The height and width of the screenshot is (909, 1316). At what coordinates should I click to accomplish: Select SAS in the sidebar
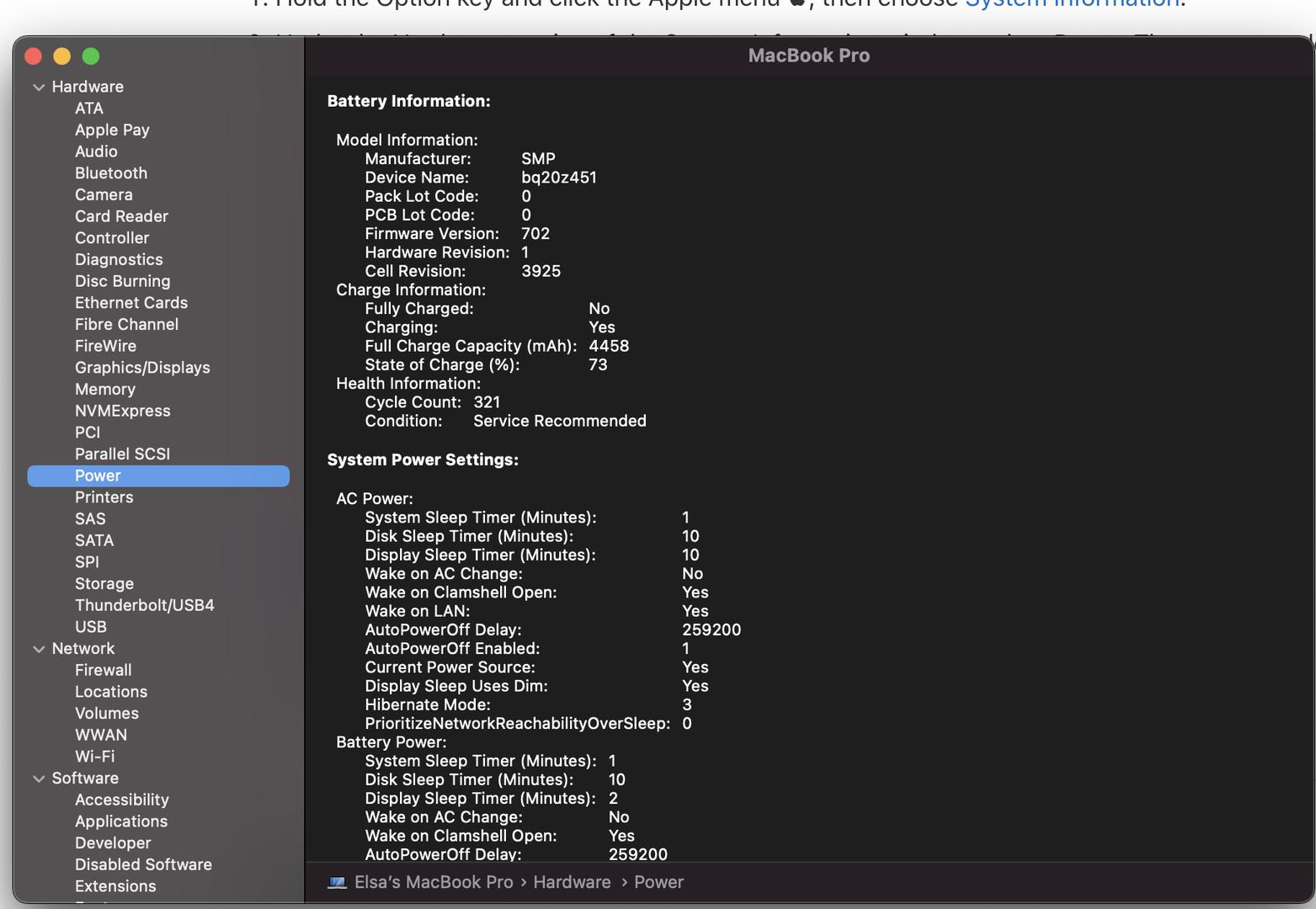[x=90, y=518]
